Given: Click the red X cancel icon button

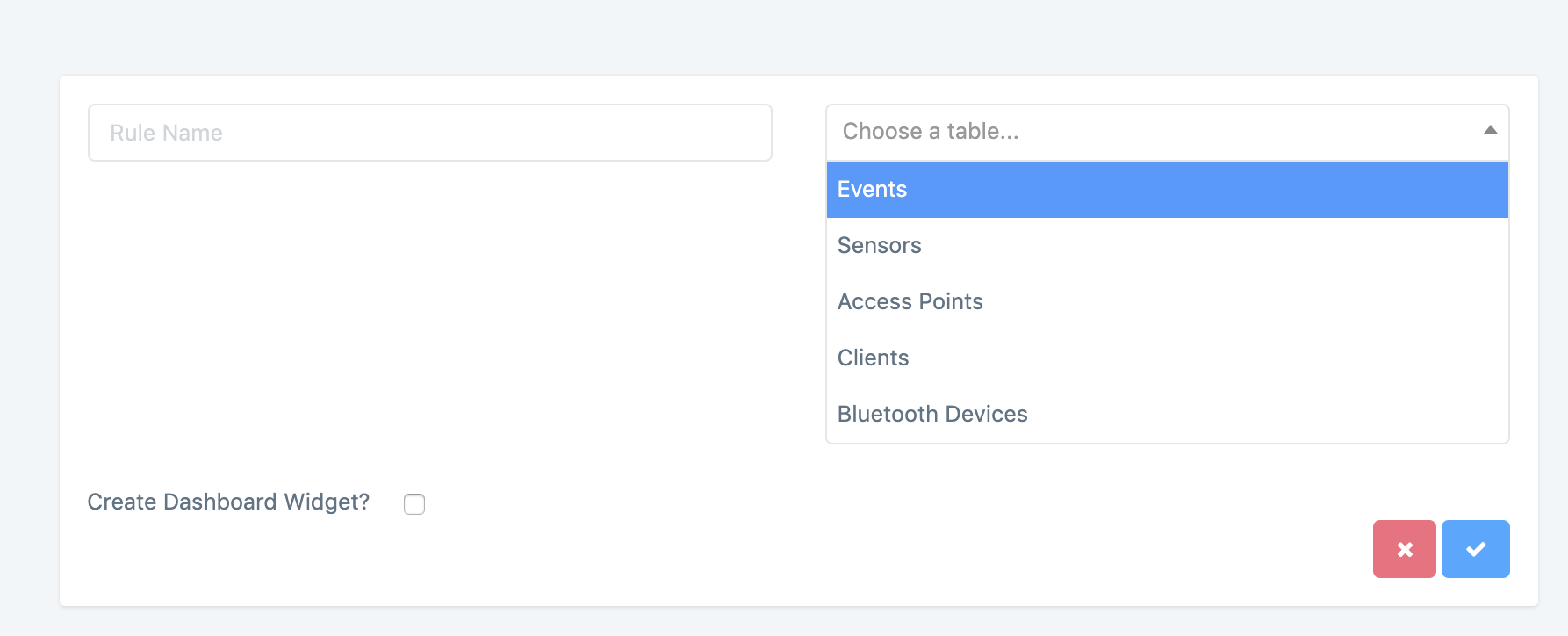Looking at the screenshot, I should click(1404, 549).
